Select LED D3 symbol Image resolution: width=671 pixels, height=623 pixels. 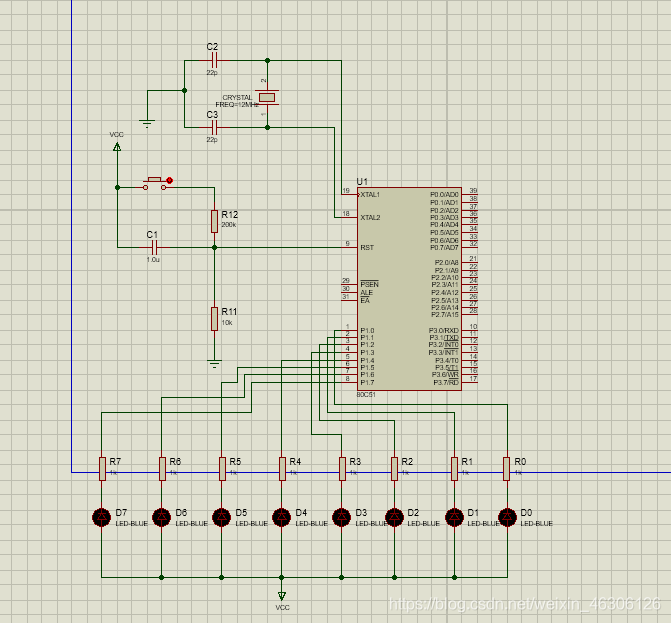pos(341,517)
